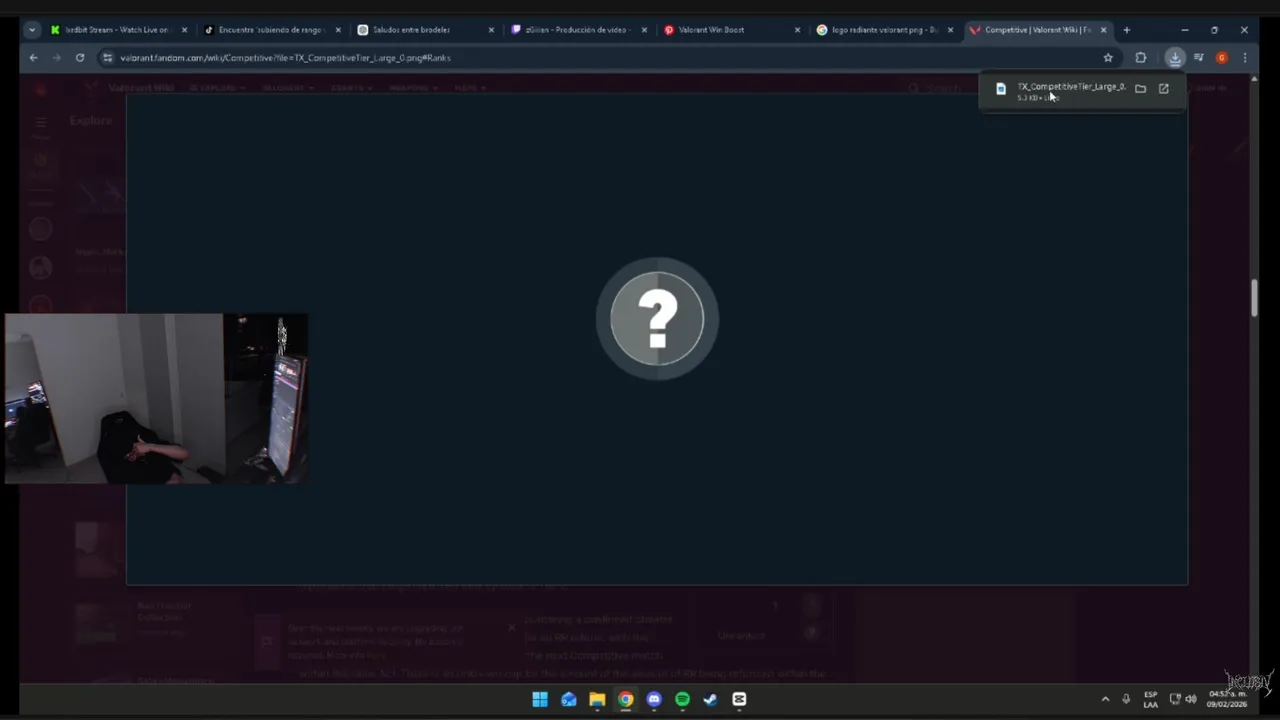Show hidden system tray icons
This screenshot has height=720, width=1280.
click(1105, 699)
